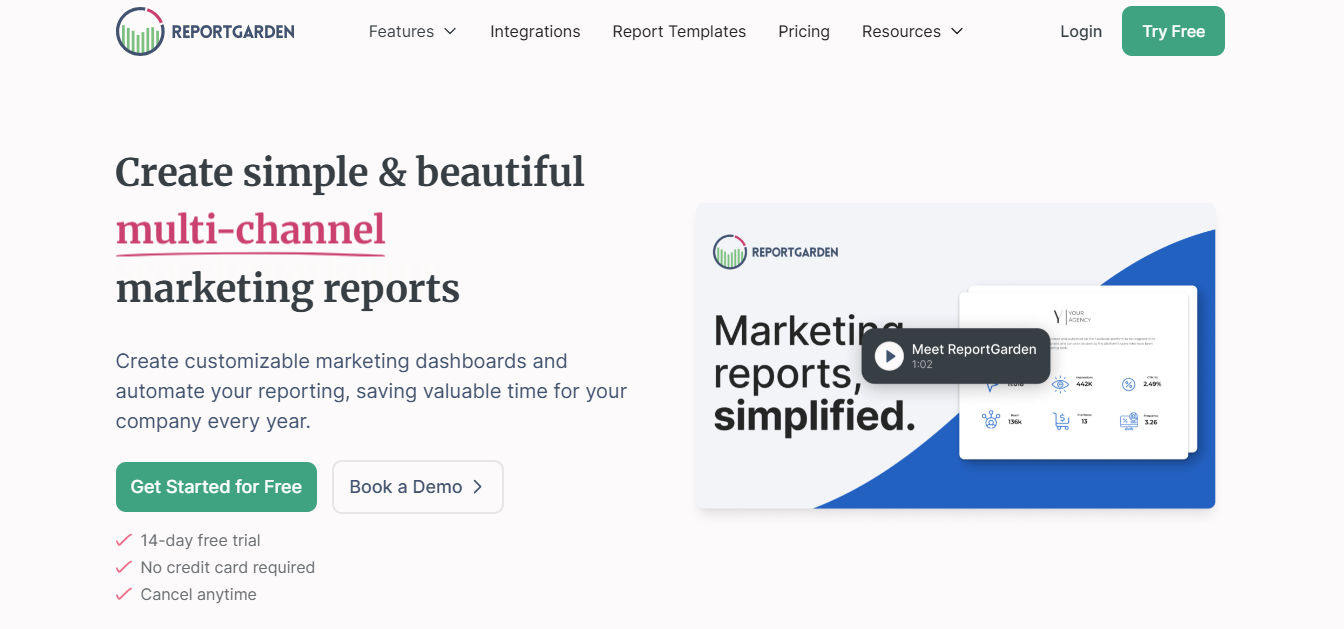Click the eye Impressions icon in the preview
Viewport: 1344px width, 629px height.
point(1060,384)
